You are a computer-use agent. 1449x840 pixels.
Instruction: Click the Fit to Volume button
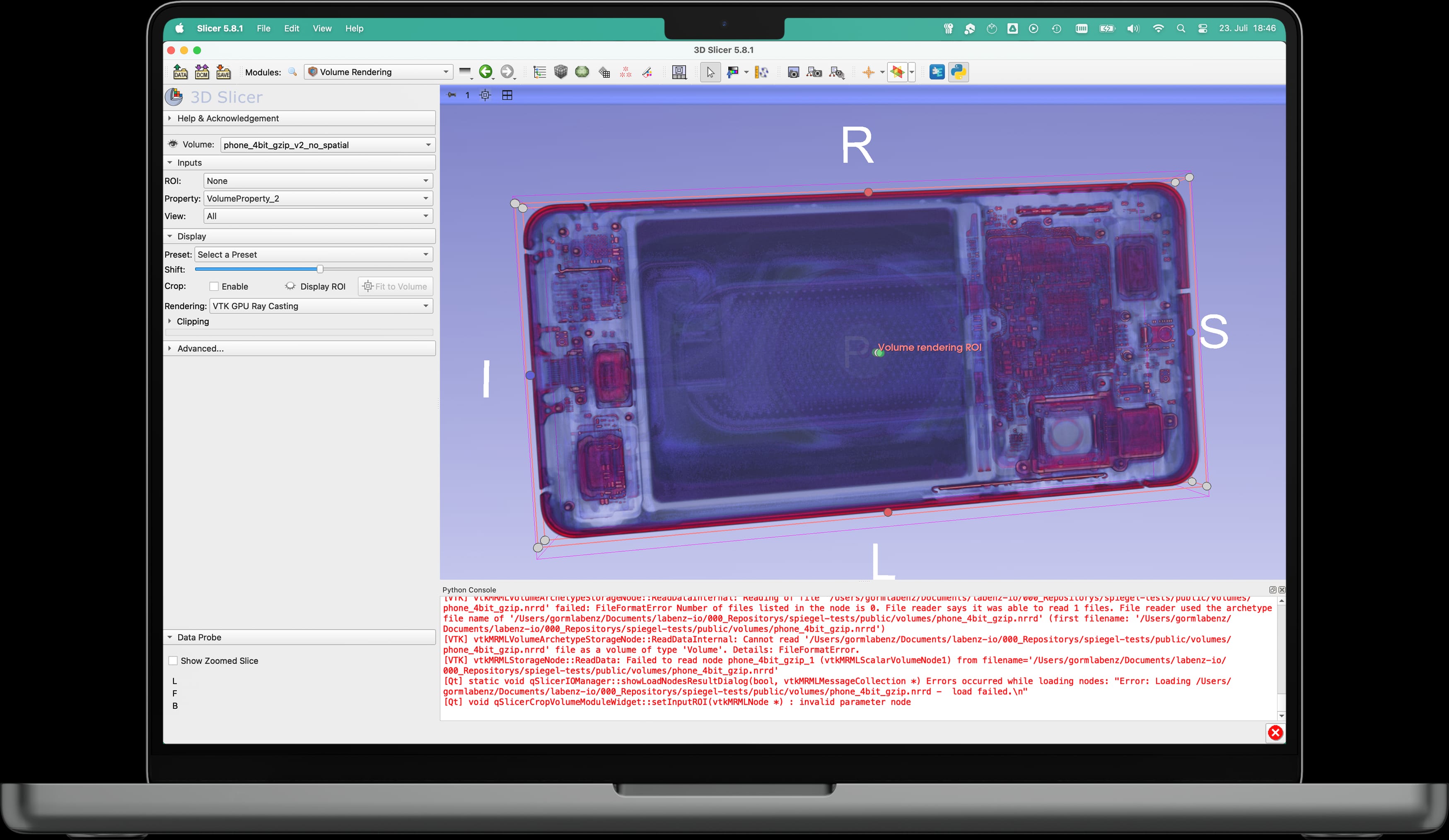pos(396,286)
